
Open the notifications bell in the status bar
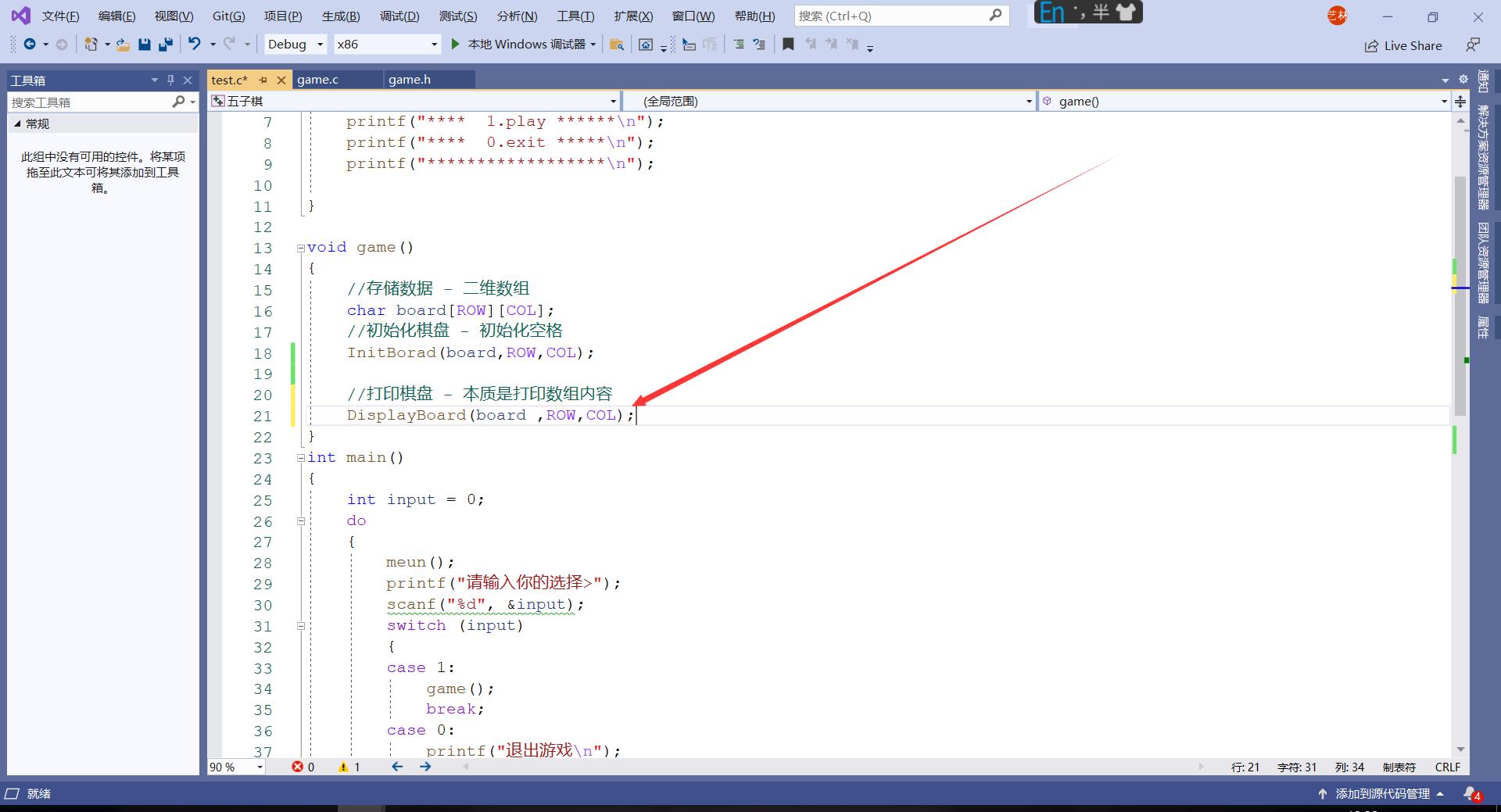click(x=1471, y=794)
